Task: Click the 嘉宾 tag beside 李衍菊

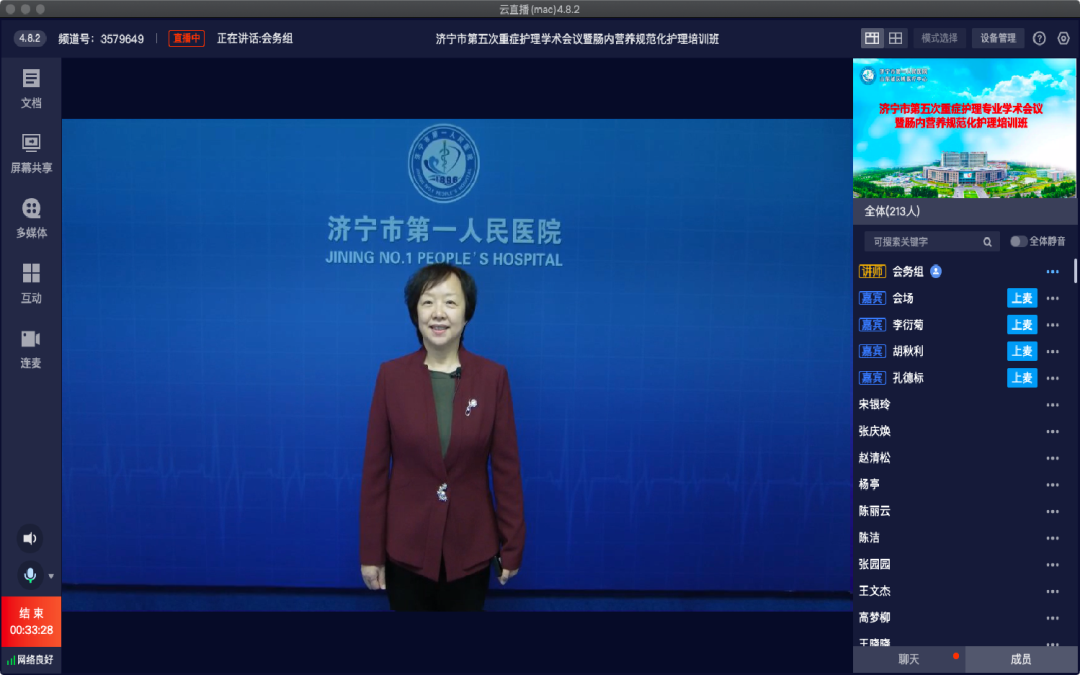Action: 872,324
